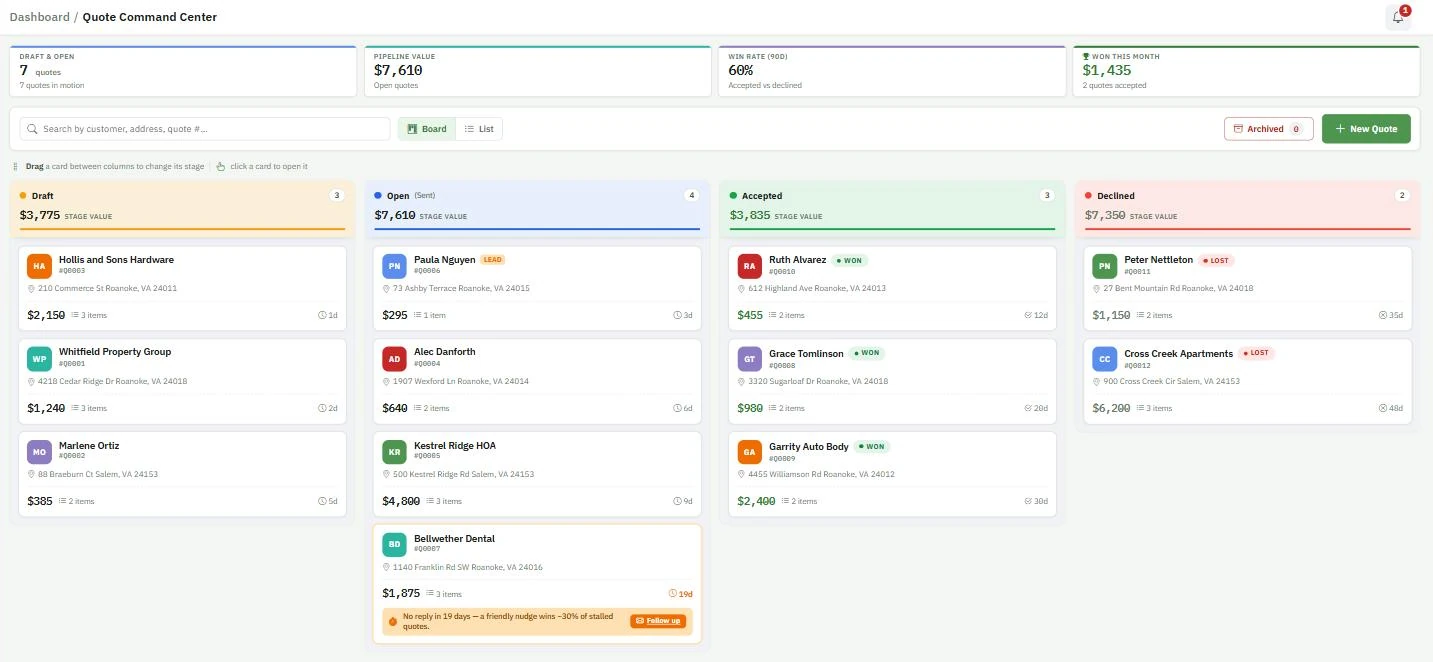Click the $6,200 amount on Cross Creek Apartments
Viewport: 1433px width, 662px height.
[1111, 408]
